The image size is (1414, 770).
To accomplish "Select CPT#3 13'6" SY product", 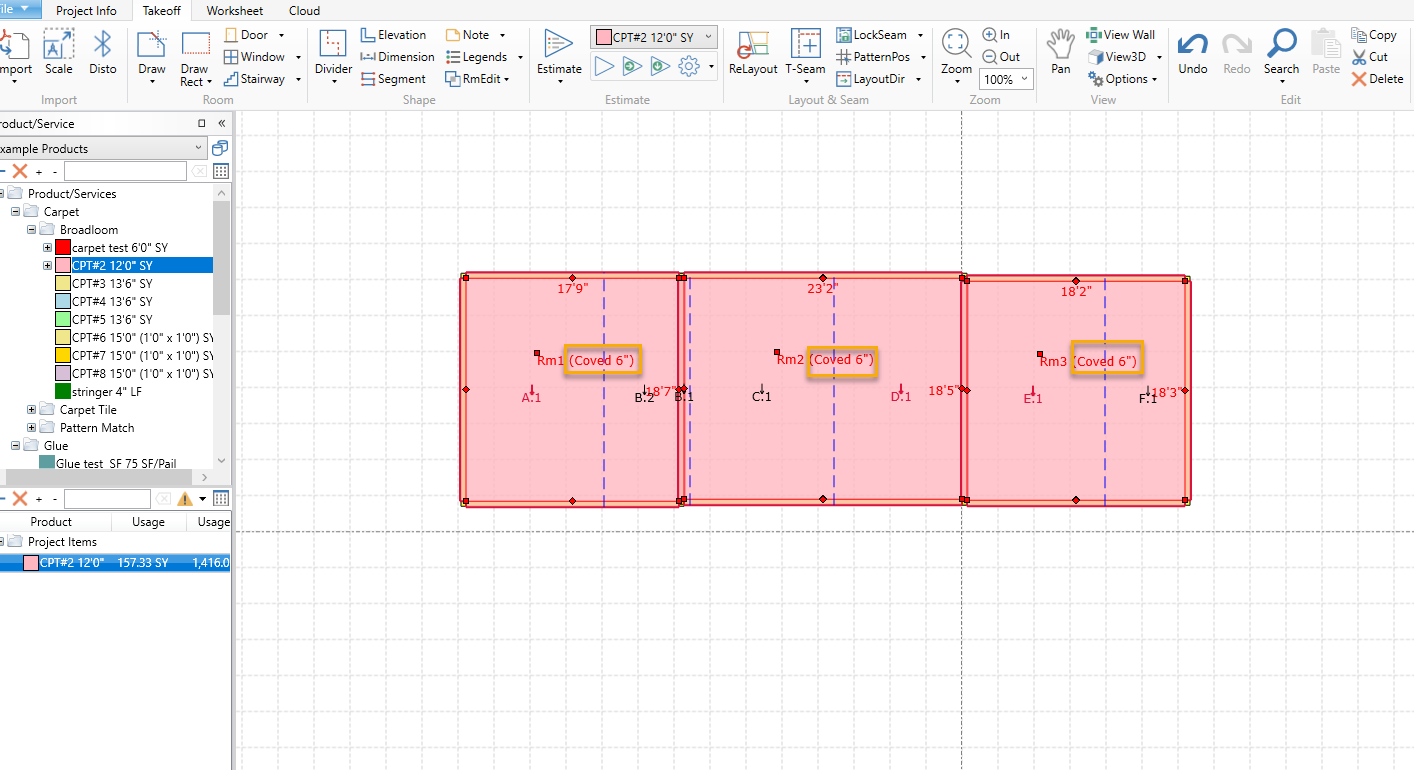I will (112, 284).
